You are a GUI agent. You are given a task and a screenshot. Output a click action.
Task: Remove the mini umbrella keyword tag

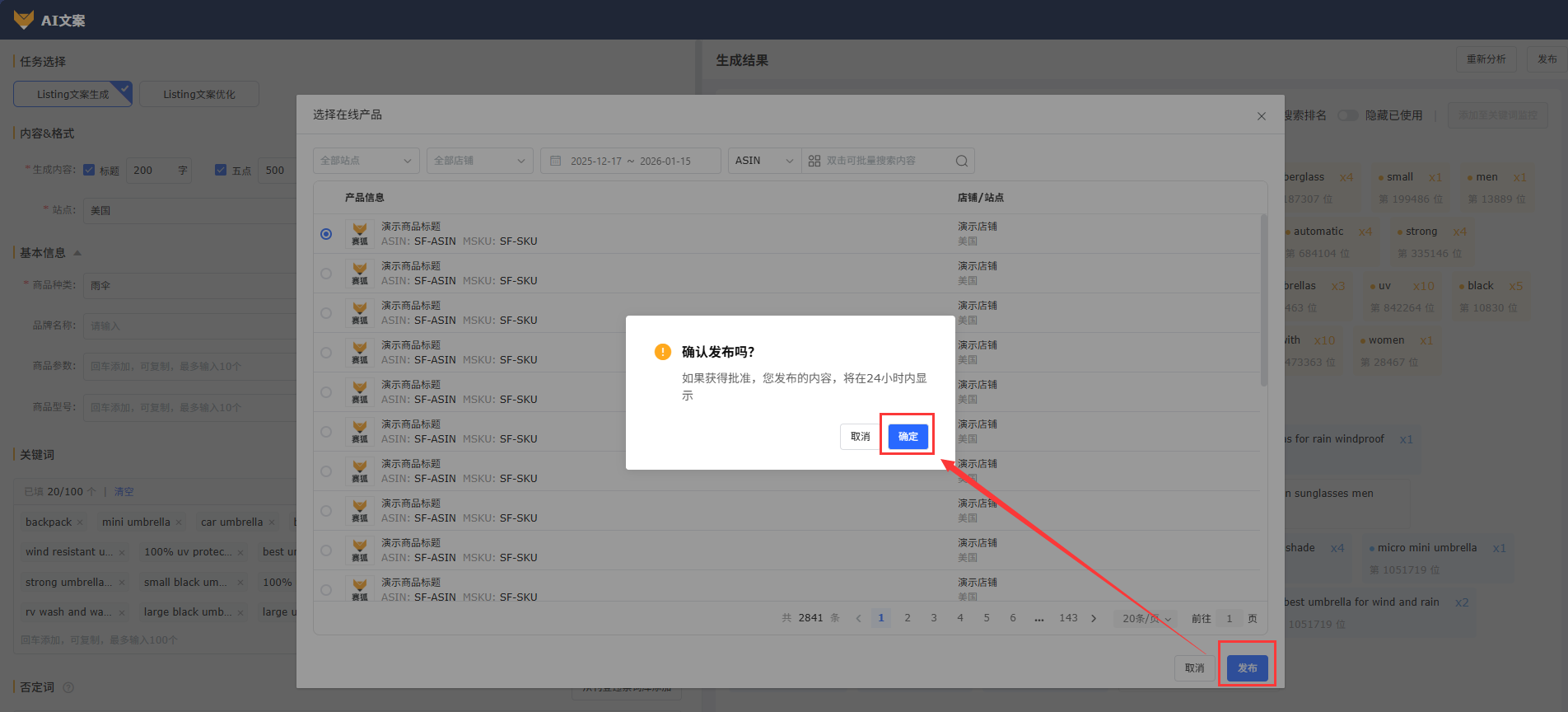pos(179,522)
